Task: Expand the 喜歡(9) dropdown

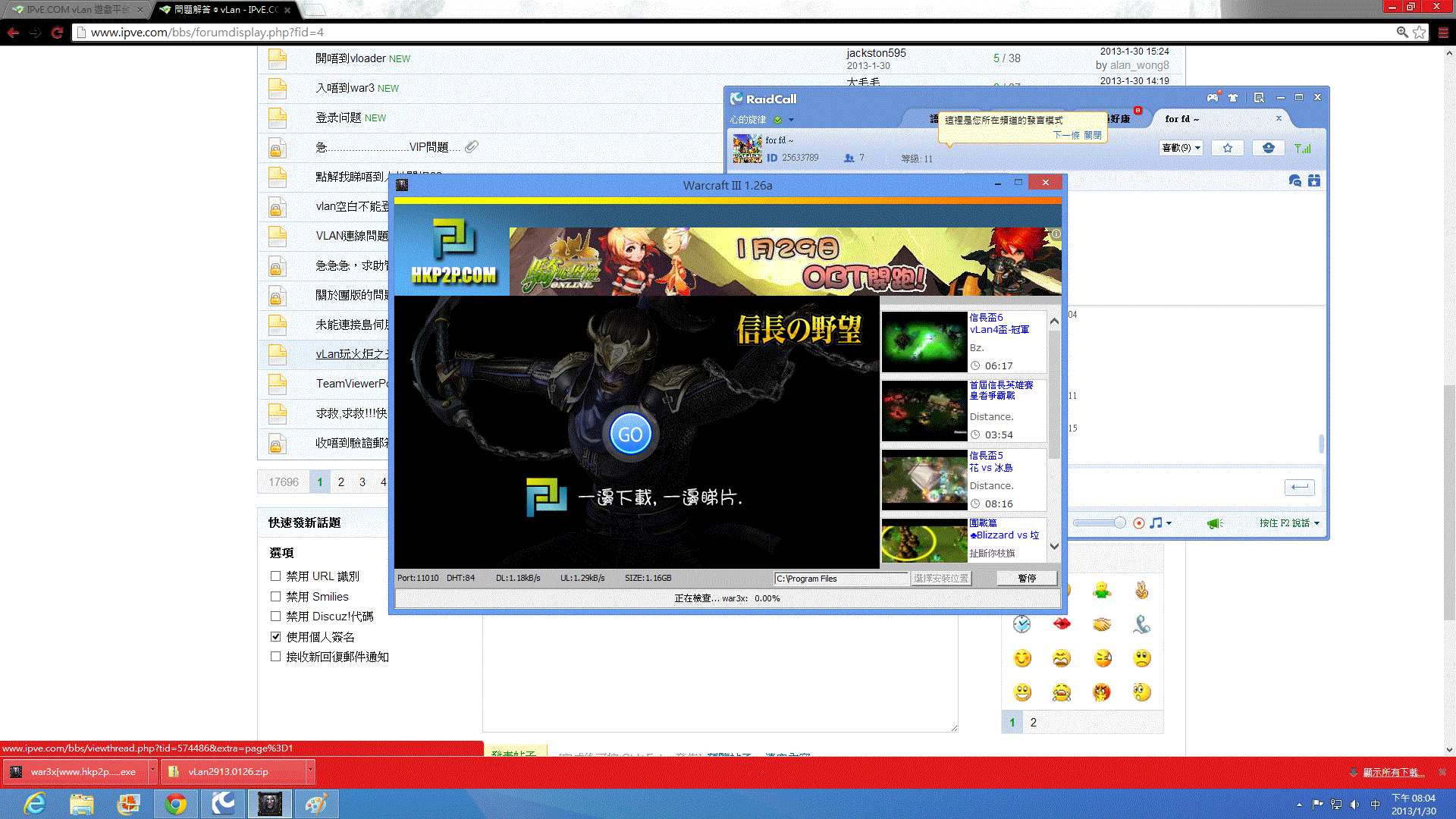Action: tap(1181, 148)
